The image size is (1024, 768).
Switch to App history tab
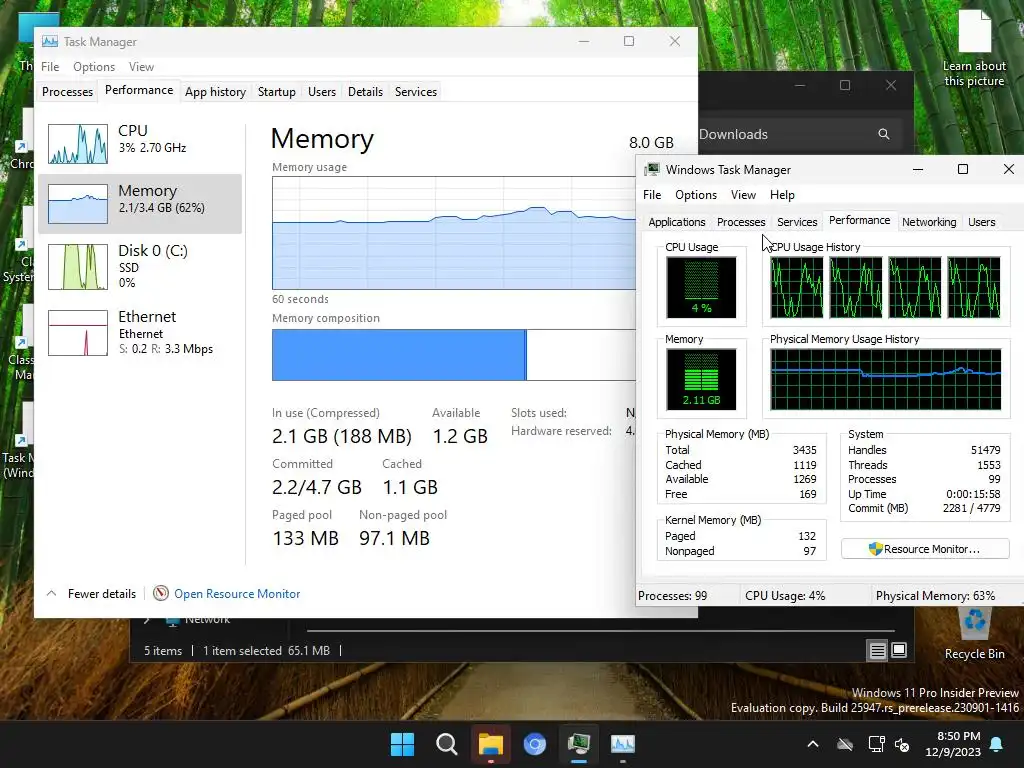click(215, 91)
